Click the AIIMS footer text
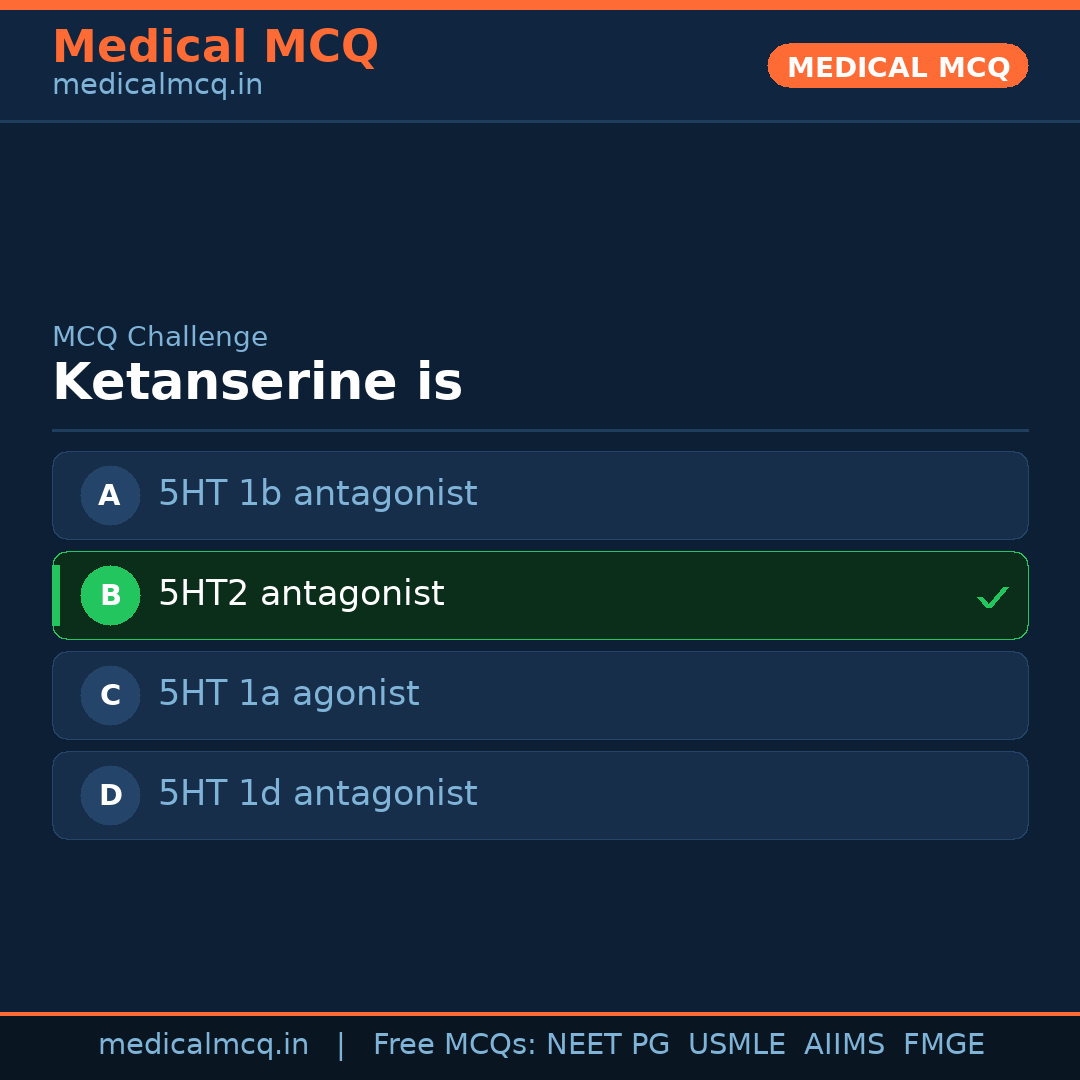The height and width of the screenshot is (1080, 1080). click(844, 1045)
